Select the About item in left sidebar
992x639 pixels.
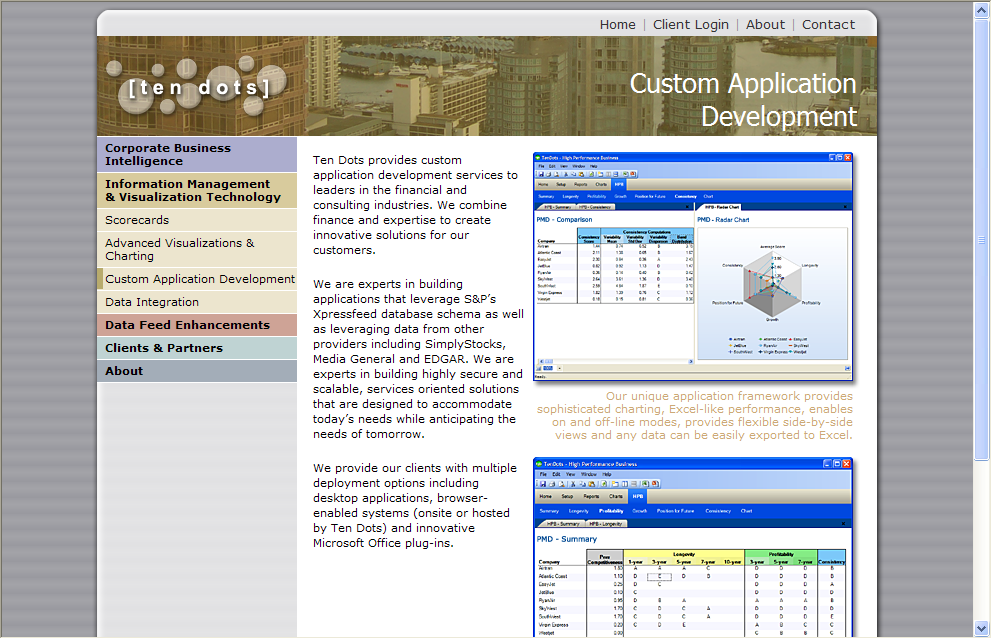[x=124, y=371]
